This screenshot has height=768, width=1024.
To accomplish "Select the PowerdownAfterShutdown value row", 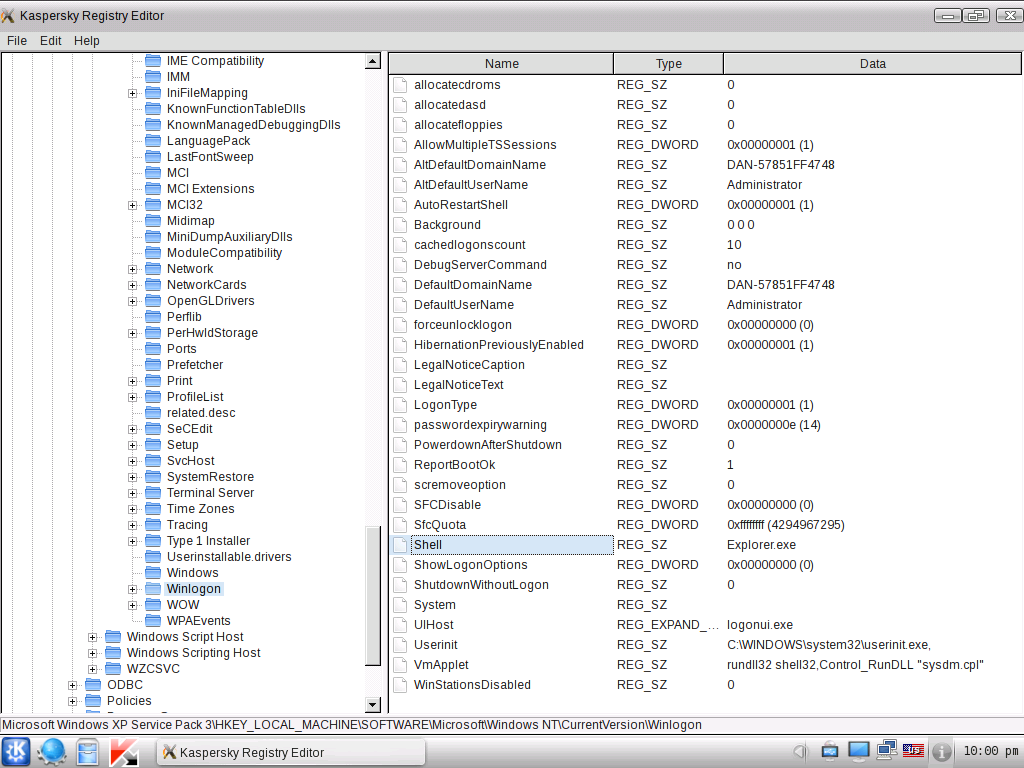I will [x=705, y=445].
